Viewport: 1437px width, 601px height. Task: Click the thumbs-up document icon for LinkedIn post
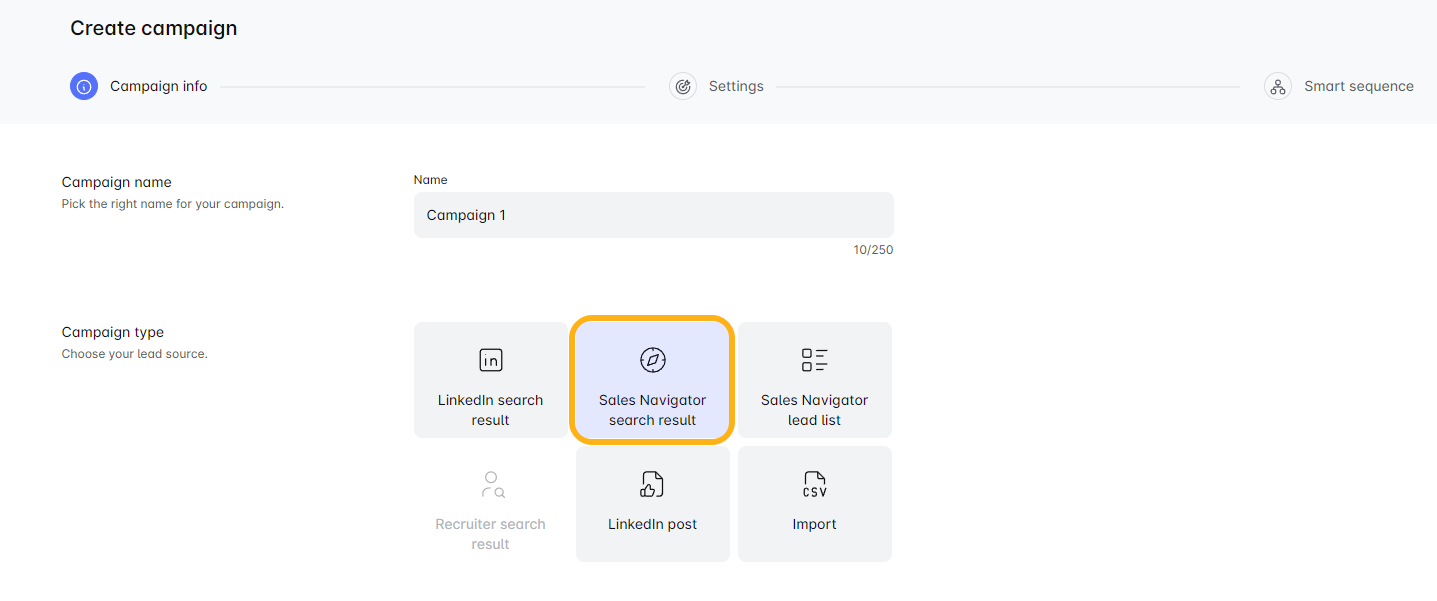(652, 485)
